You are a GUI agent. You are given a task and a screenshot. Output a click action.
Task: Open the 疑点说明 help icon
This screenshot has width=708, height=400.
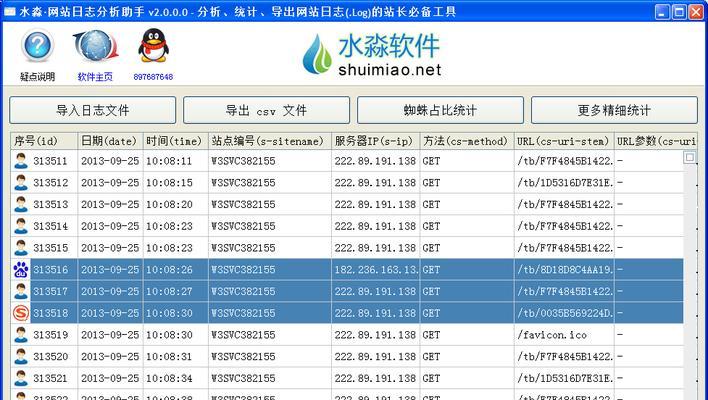37,45
